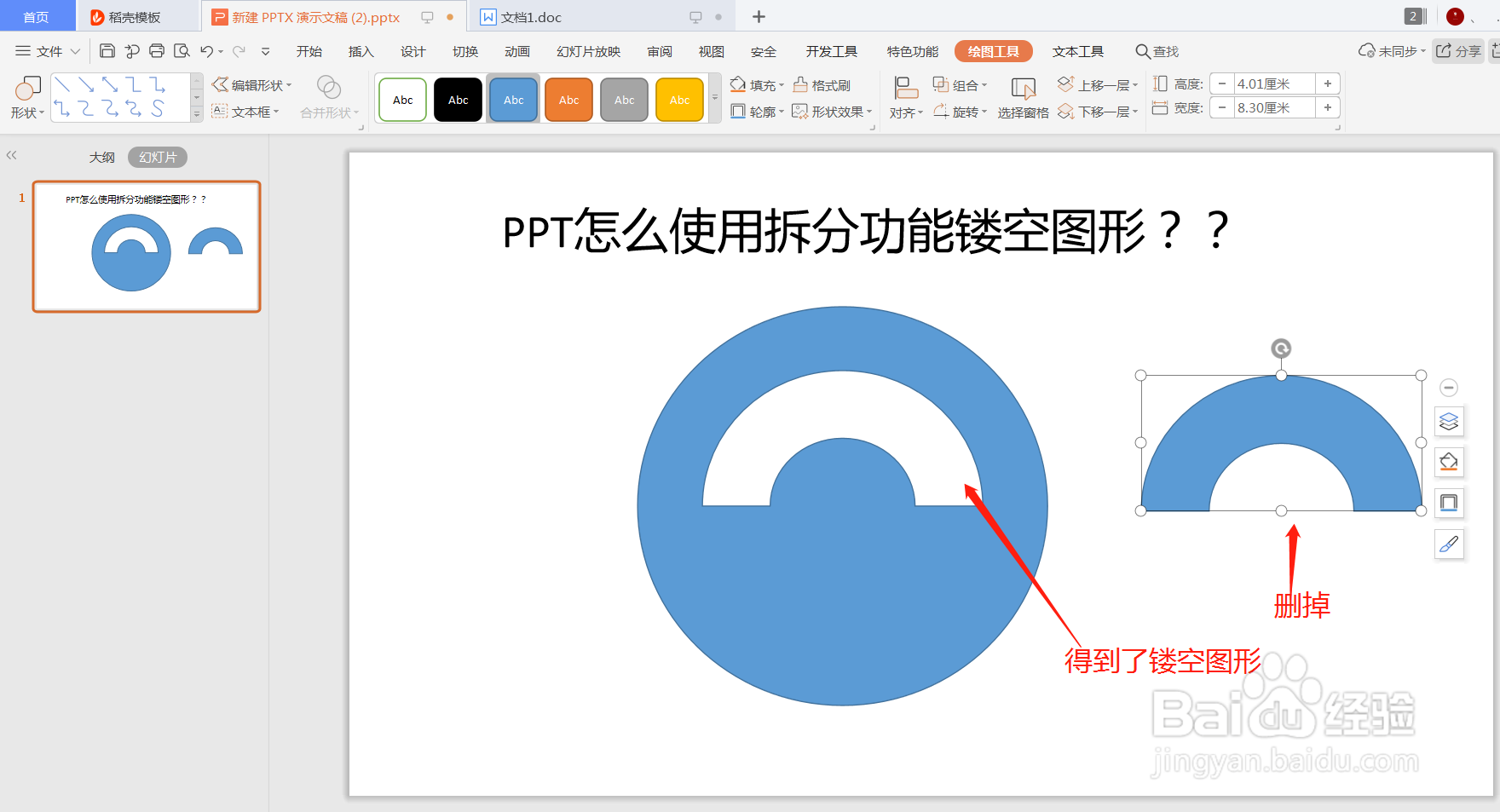Viewport: 1500px width, 812px height.
Task: Open the print preview icon
Action: 182,51
